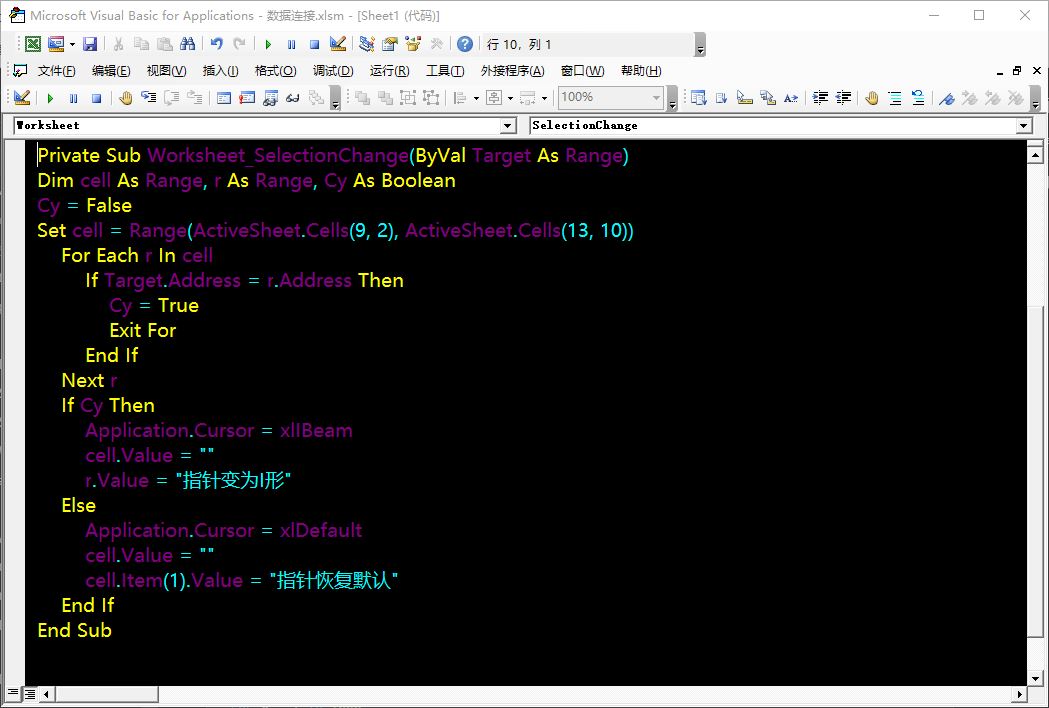
Task: Click the Insert UserForm icon
Action: [x=56, y=44]
